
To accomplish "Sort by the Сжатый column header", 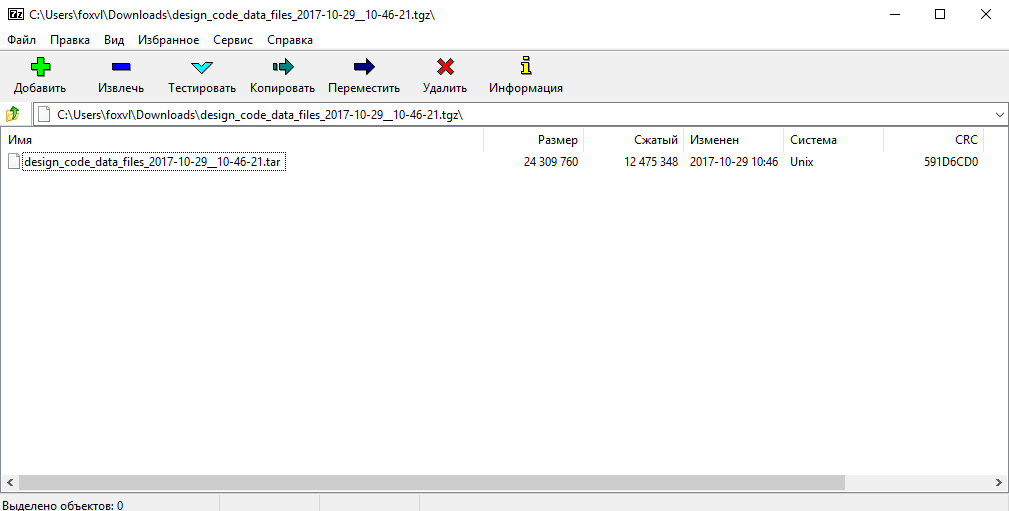I will pos(634,140).
